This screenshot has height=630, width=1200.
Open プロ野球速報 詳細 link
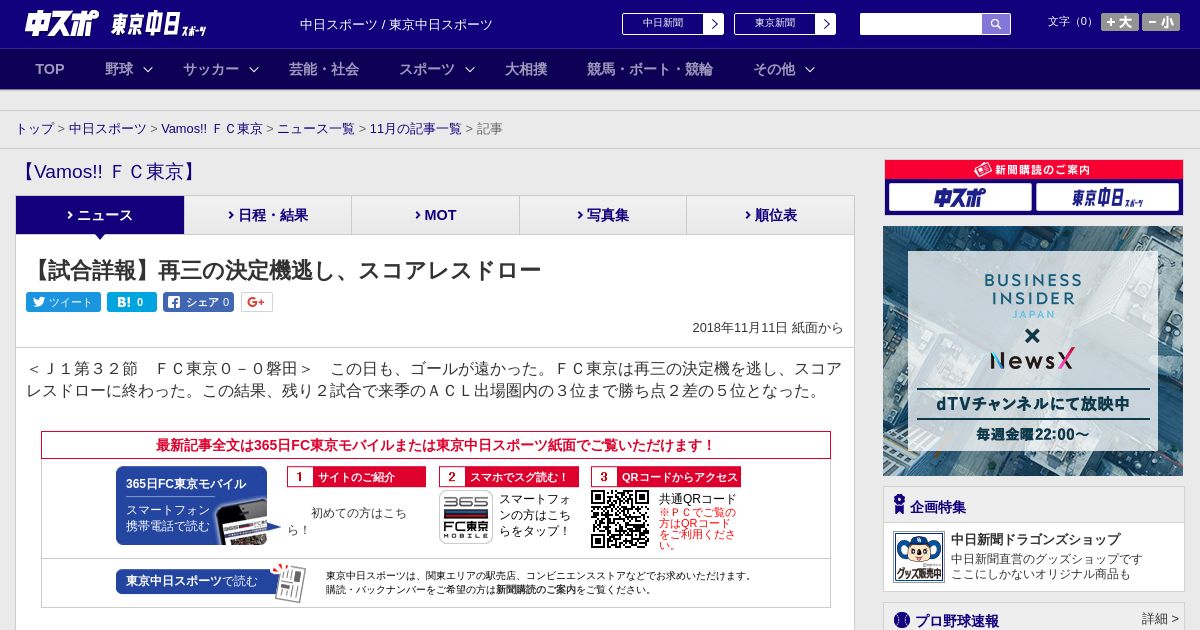1160,619
